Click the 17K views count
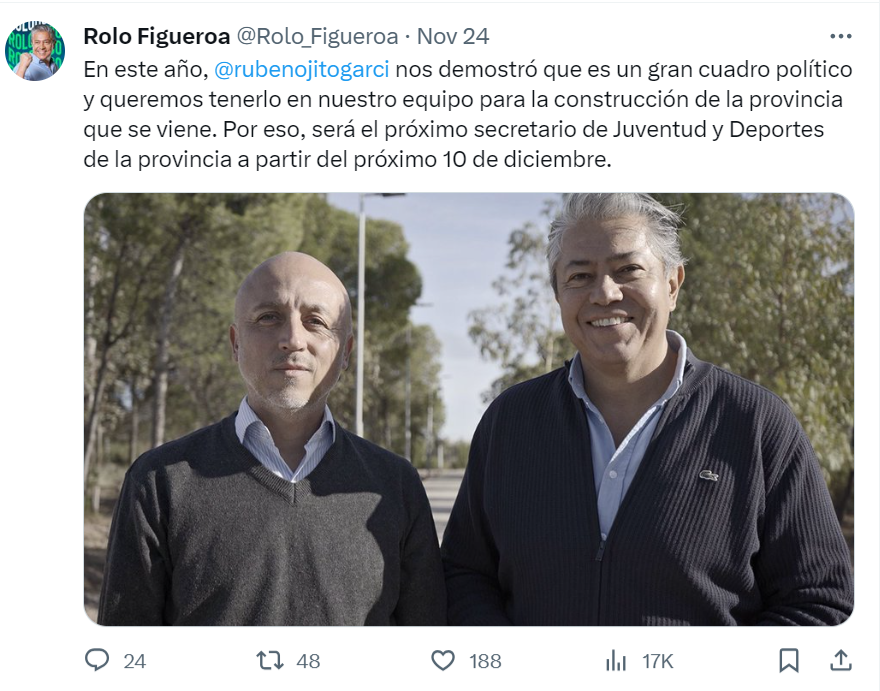The image size is (880, 691). click(x=658, y=661)
